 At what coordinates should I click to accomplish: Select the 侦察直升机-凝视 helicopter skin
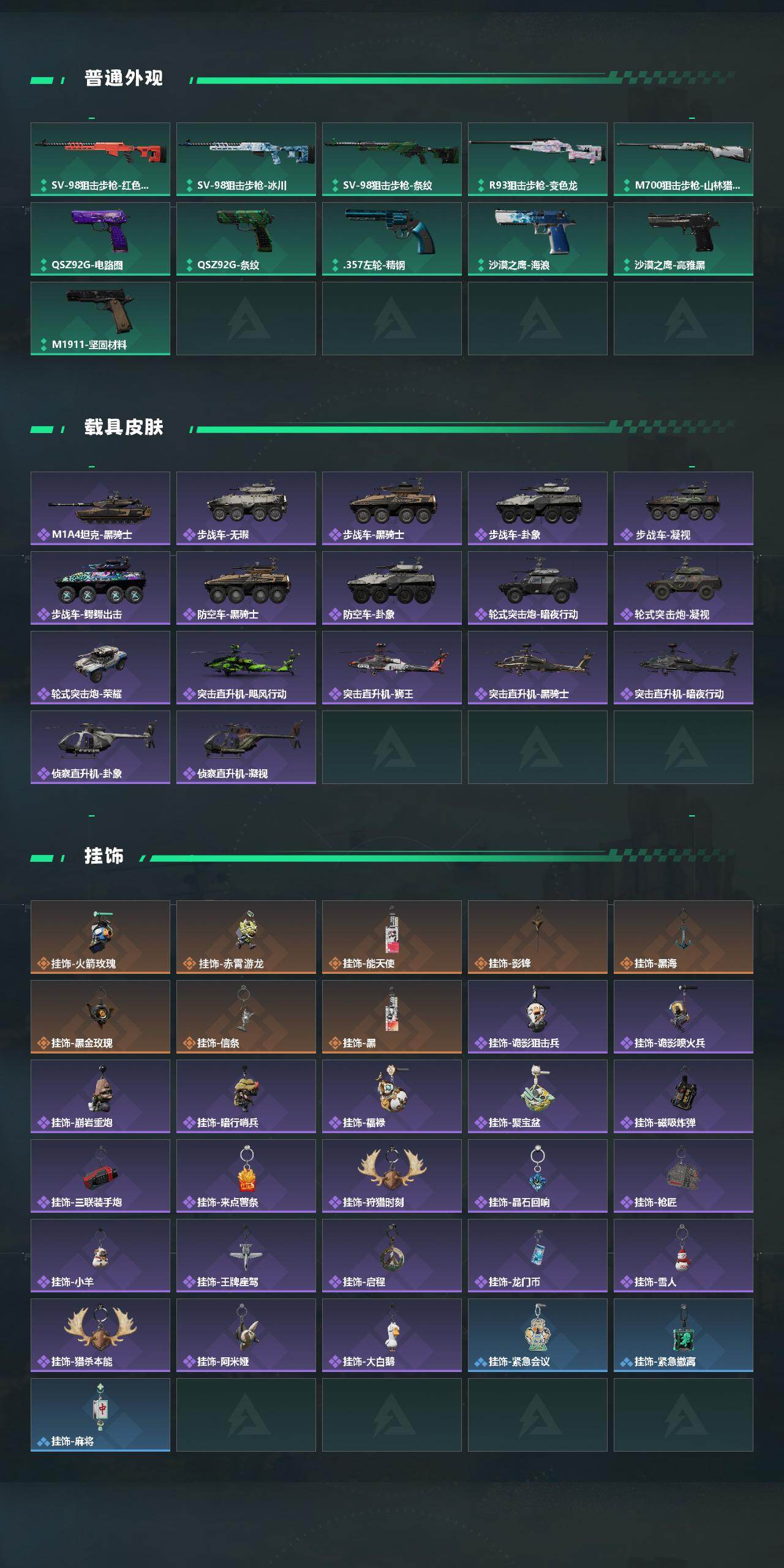pyautogui.click(x=246, y=747)
